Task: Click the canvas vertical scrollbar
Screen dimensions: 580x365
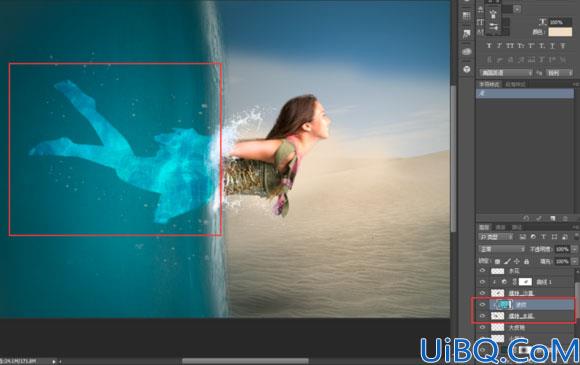Action: 453,159
